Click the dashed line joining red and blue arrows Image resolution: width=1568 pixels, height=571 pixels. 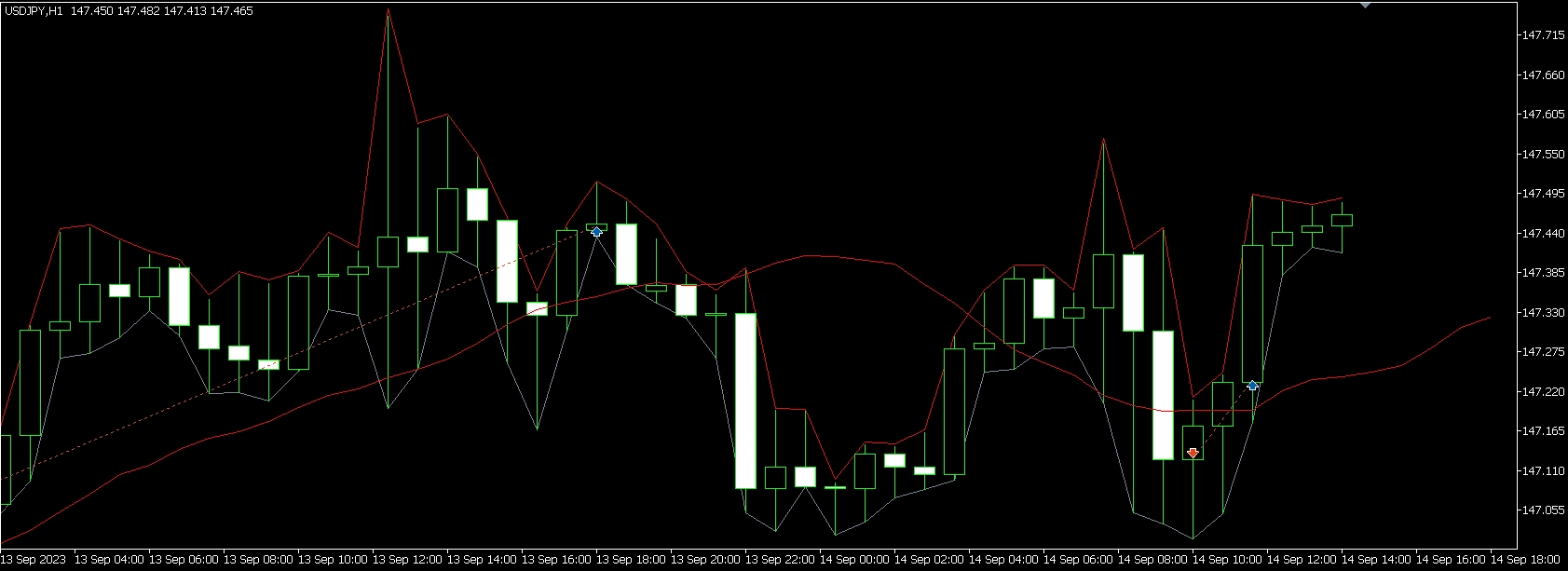[x=1222, y=419]
